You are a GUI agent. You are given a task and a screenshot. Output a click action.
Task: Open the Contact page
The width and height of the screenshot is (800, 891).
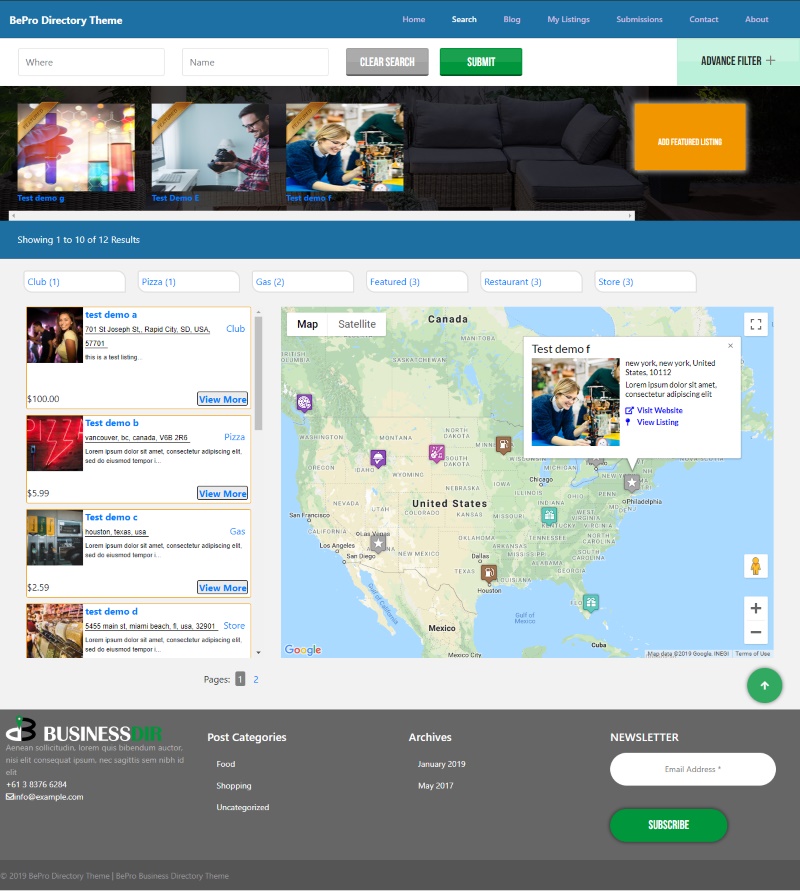pos(704,19)
